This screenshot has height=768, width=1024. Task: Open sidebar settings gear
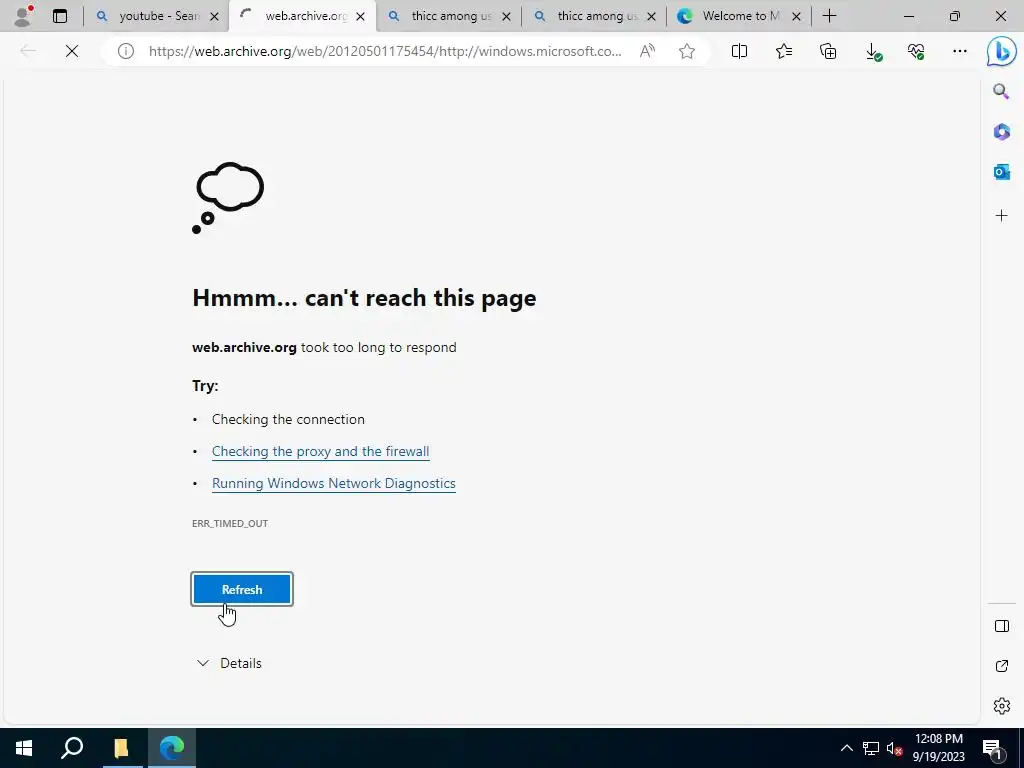[x=1001, y=706]
